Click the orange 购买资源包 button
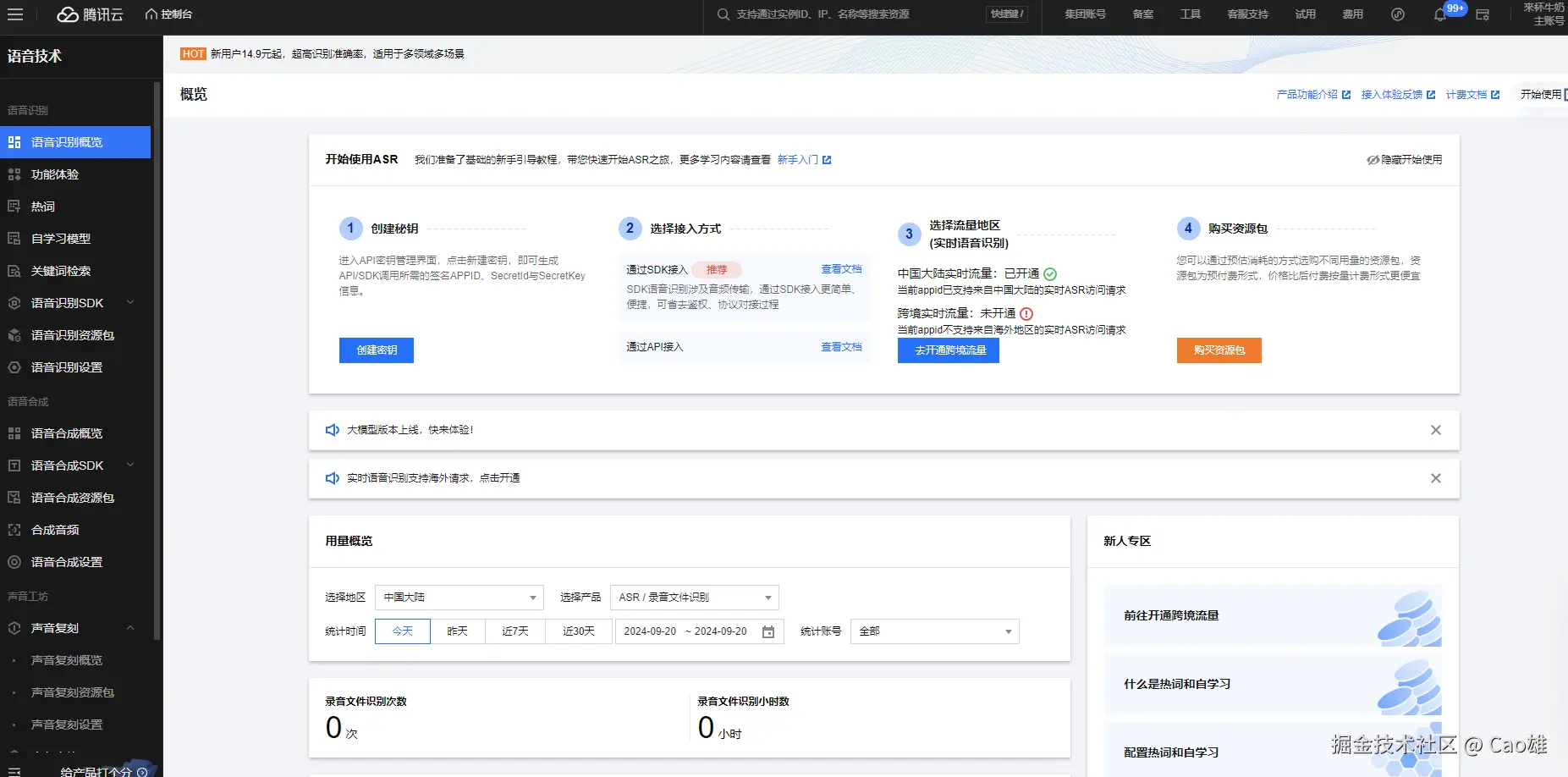Screen dimensions: 1568x777 (1219, 350)
